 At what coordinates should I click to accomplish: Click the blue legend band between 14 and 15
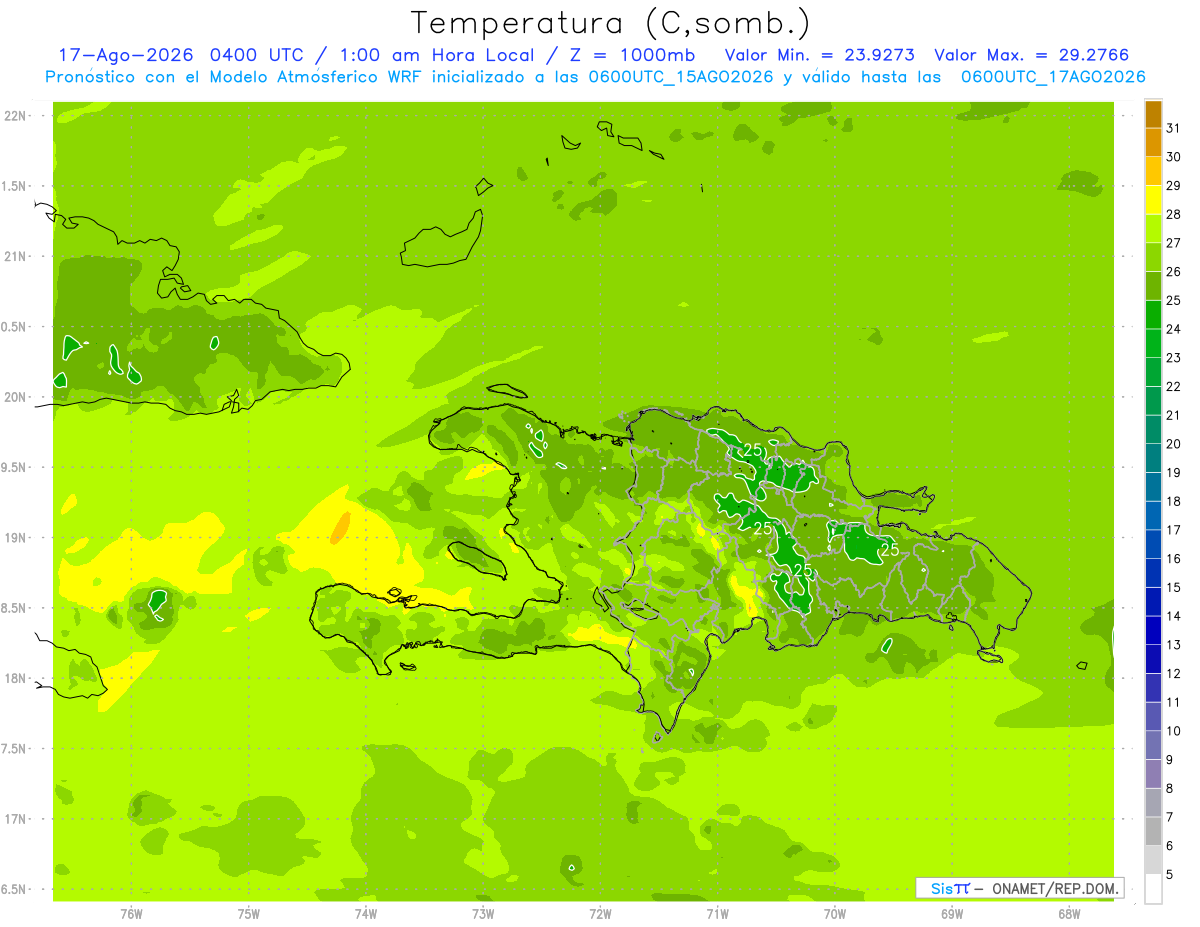[1153, 602]
